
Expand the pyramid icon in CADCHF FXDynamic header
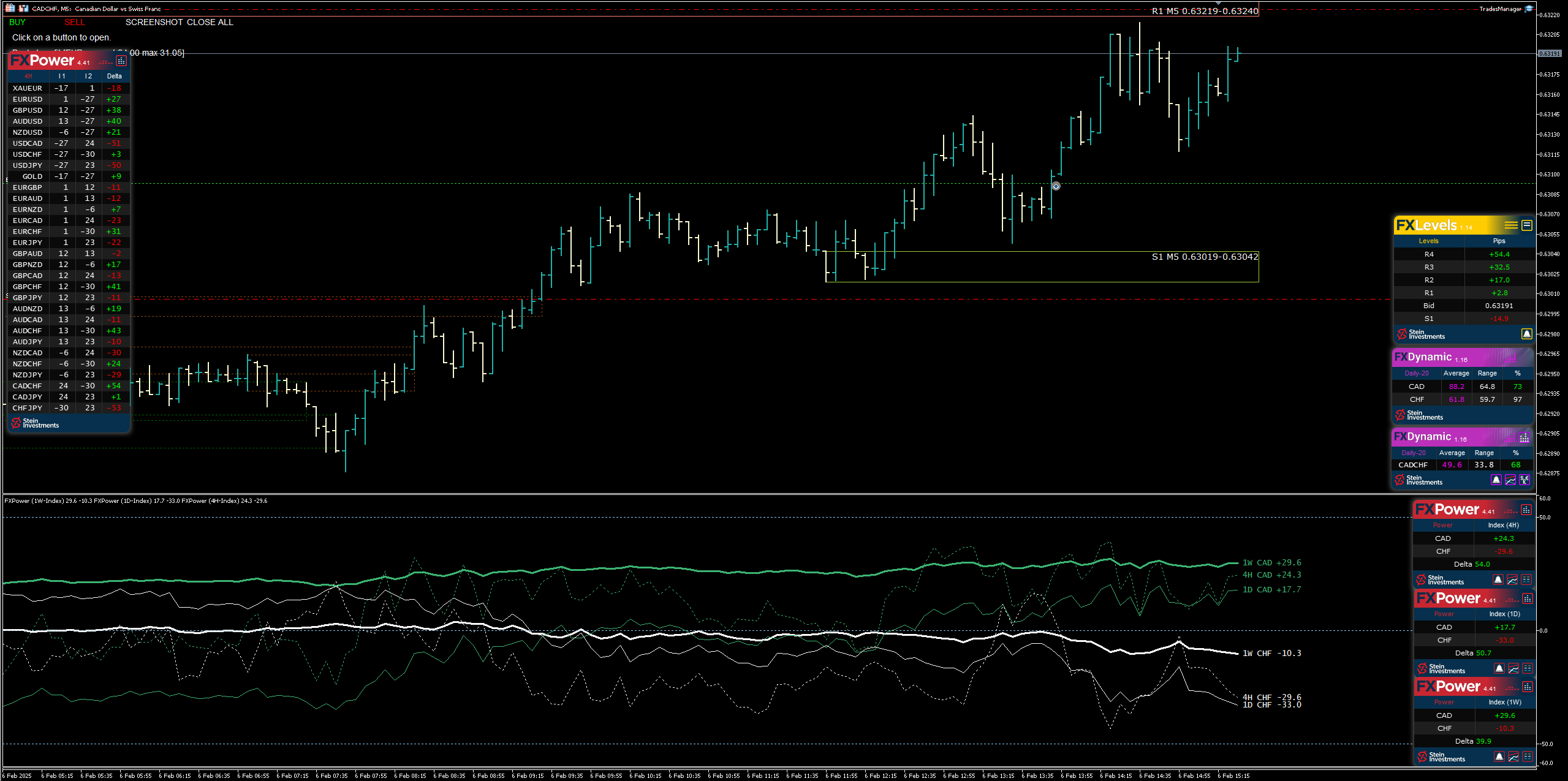coord(1524,437)
